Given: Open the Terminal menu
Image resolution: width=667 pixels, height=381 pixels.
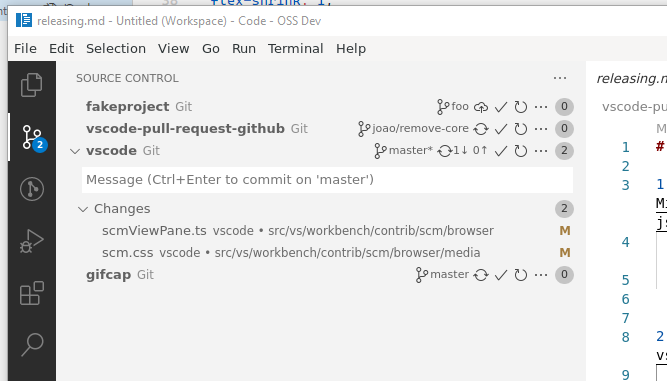Looking at the screenshot, I should coord(296,48).
